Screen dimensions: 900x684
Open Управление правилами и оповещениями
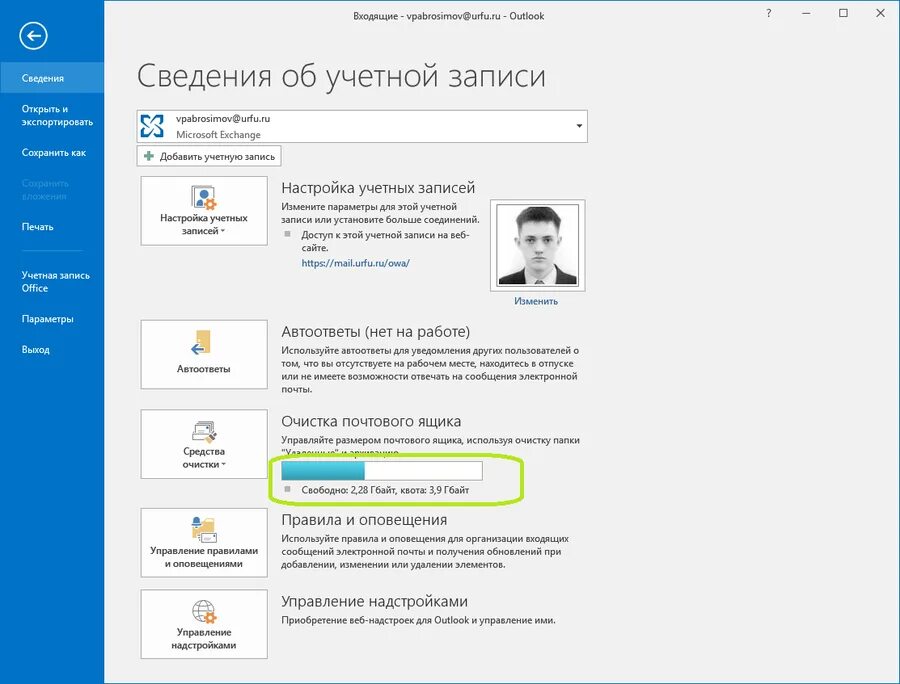(204, 542)
